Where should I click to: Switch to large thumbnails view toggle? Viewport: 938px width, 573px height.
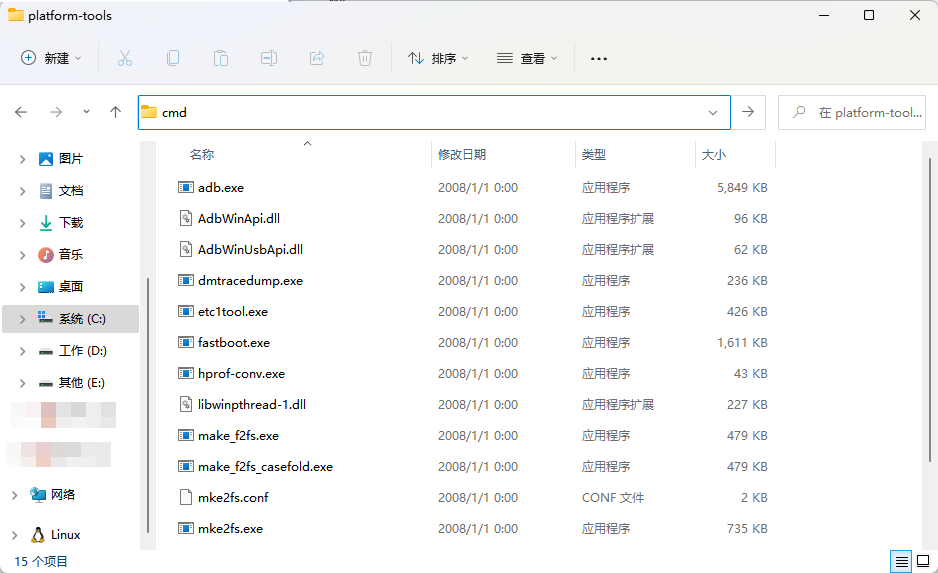923,561
